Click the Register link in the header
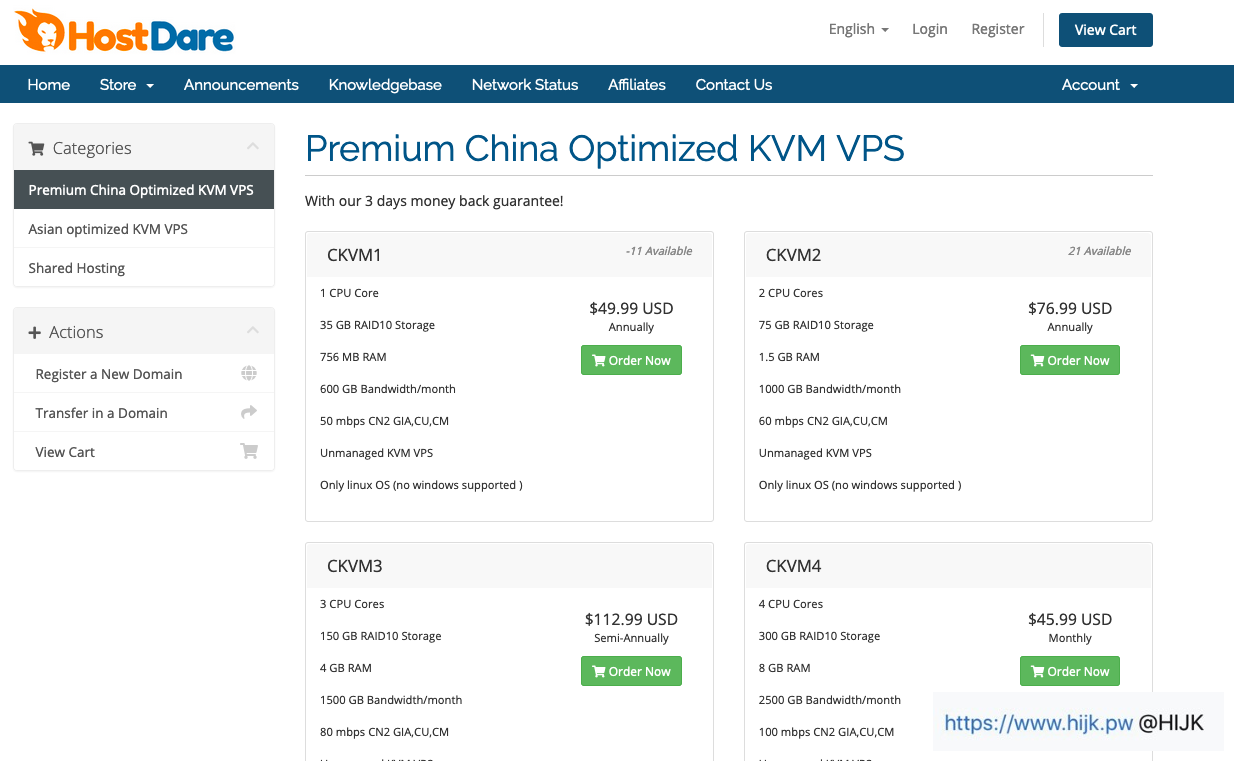This screenshot has width=1234, height=761. point(997,29)
